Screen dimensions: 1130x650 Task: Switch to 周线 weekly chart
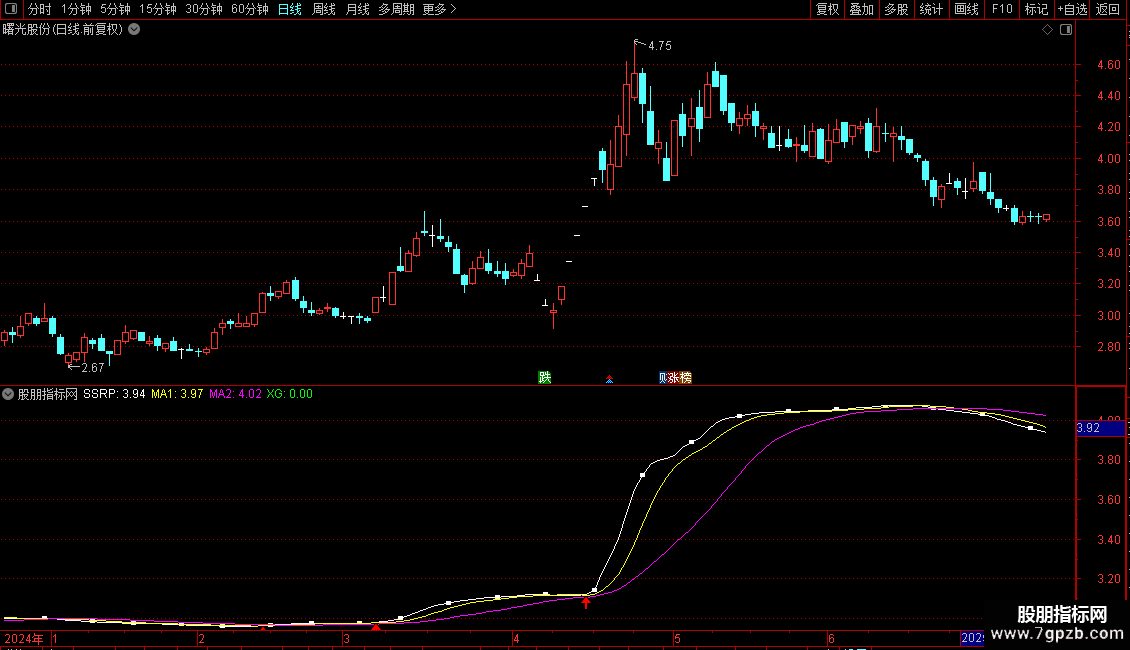pos(324,9)
